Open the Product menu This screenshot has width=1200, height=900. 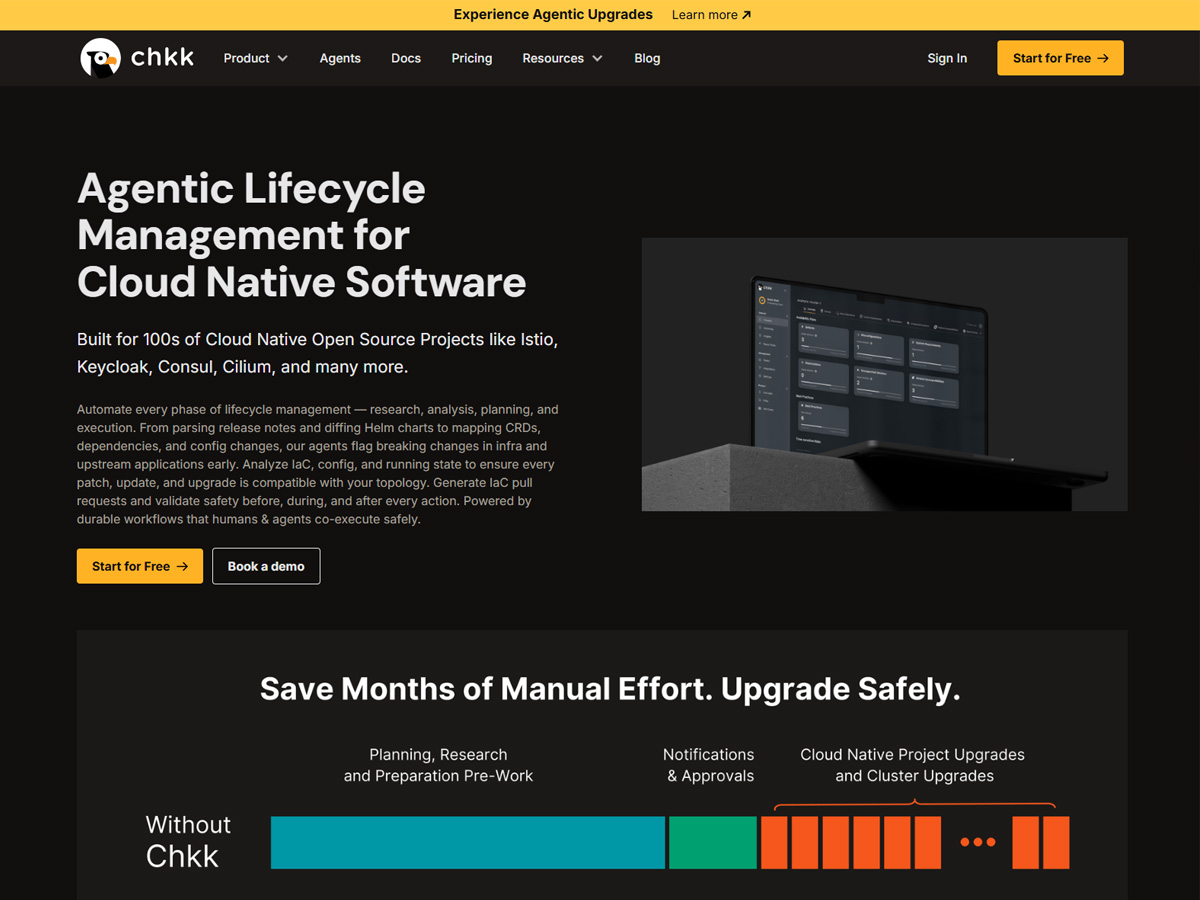pos(256,58)
